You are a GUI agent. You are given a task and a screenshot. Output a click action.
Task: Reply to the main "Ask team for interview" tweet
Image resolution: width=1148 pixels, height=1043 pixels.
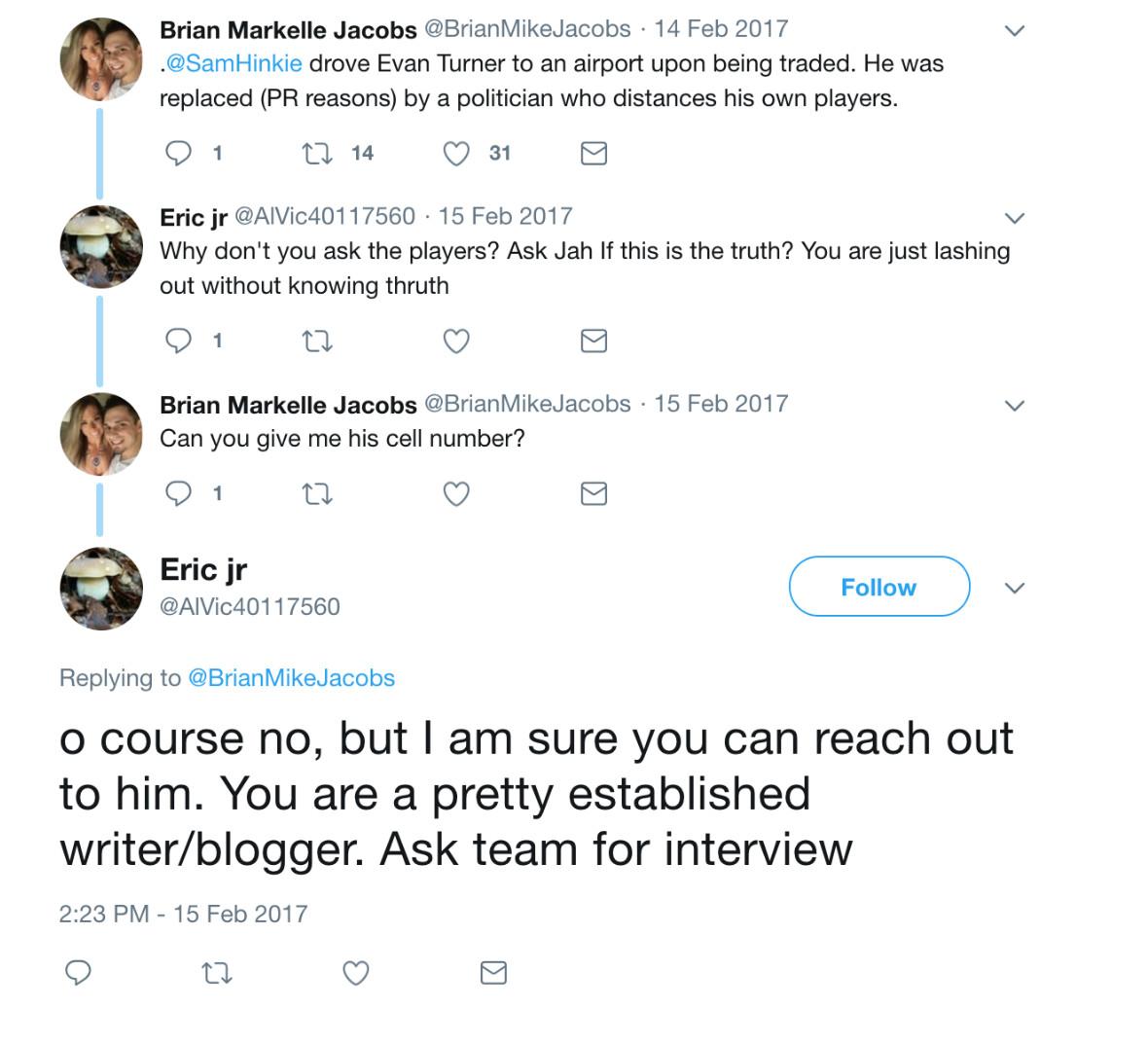(x=78, y=972)
